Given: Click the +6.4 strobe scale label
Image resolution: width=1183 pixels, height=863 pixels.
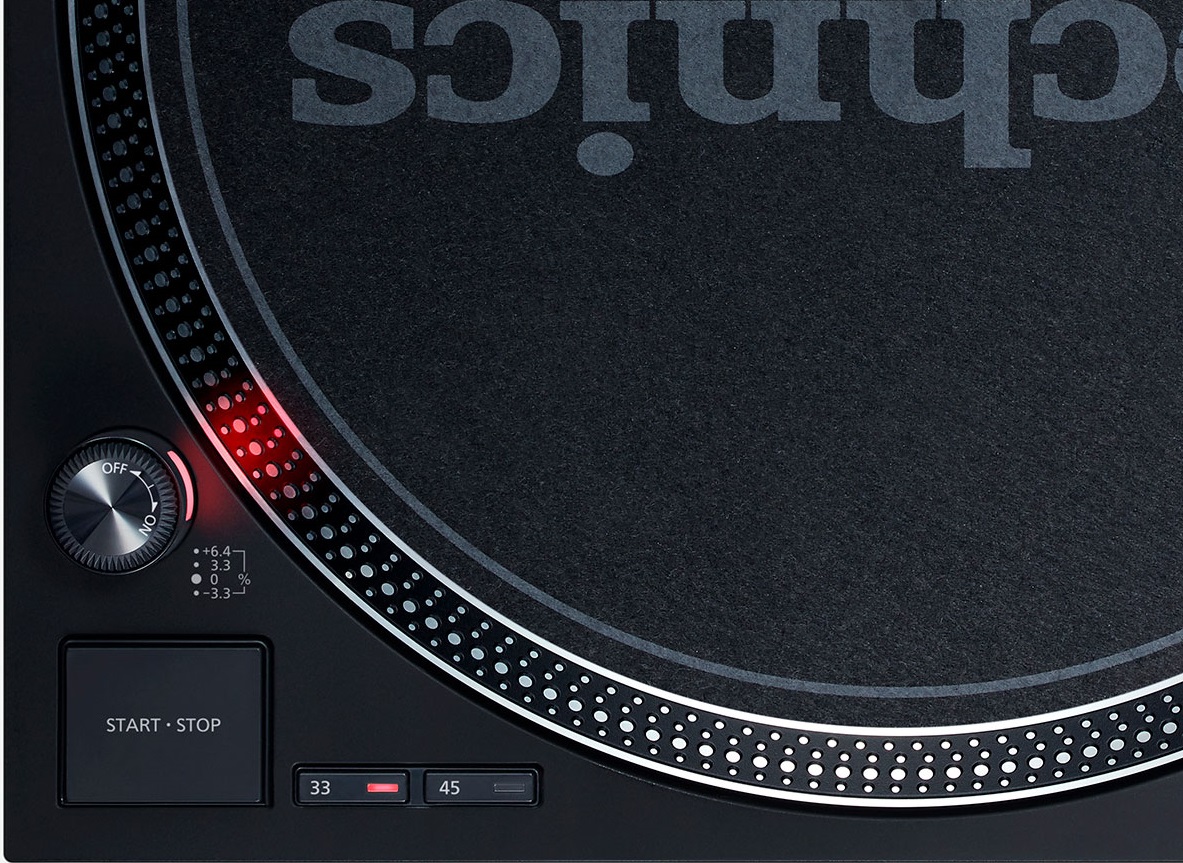Looking at the screenshot, I should coord(216,551).
